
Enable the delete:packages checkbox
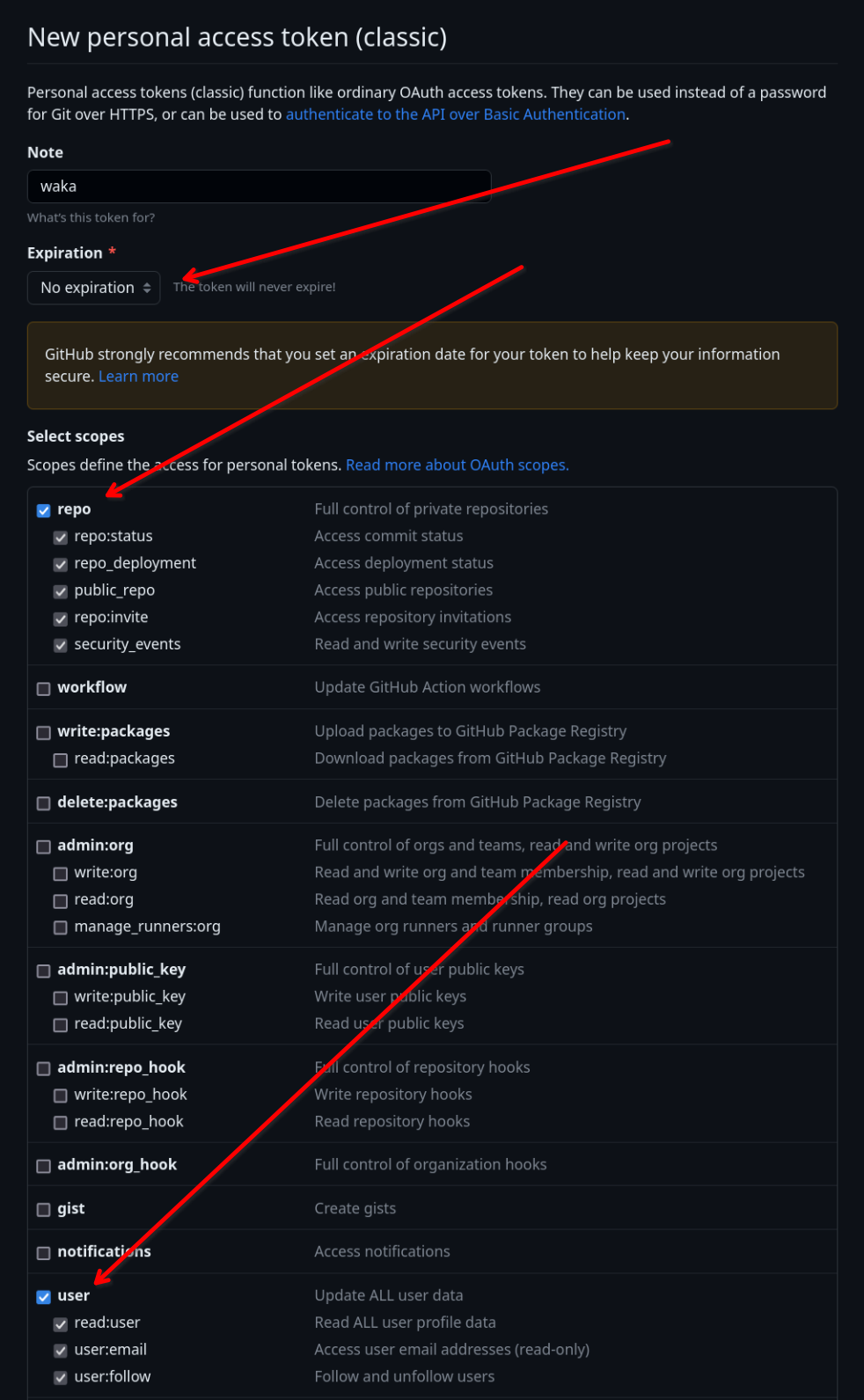click(44, 803)
